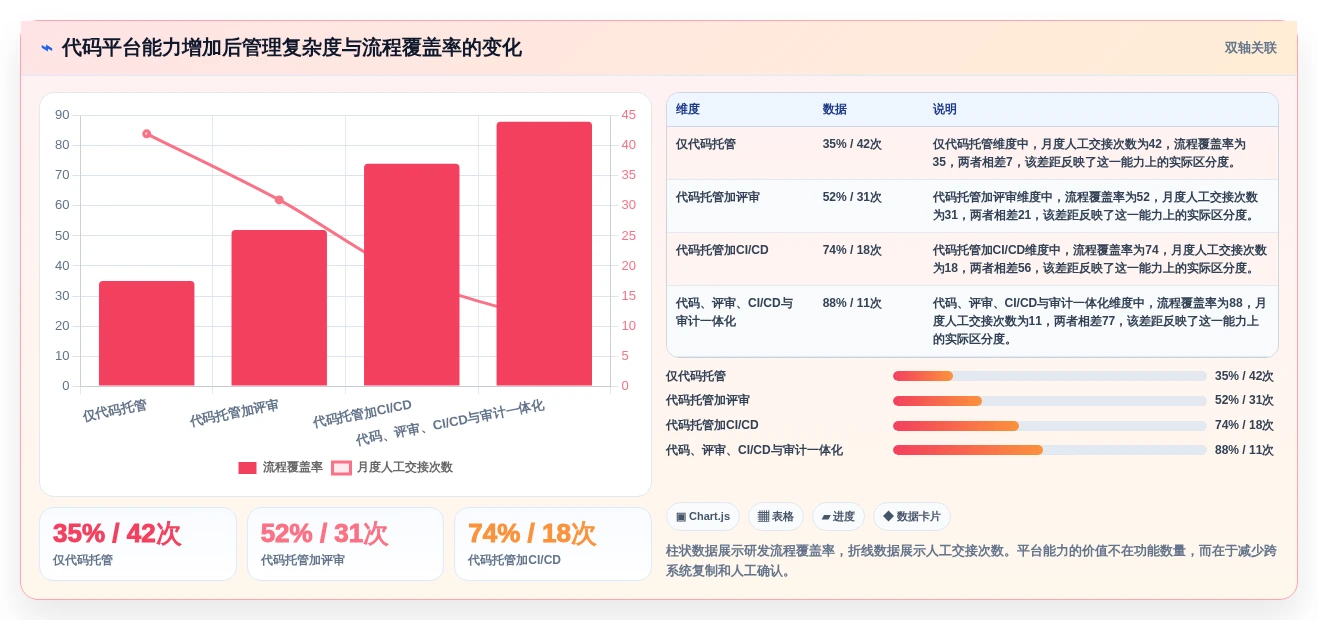Select the 表格 tag chip
Image resolution: width=1318 pixels, height=620 pixels.
pyautogui.click(x=776, y=517)
